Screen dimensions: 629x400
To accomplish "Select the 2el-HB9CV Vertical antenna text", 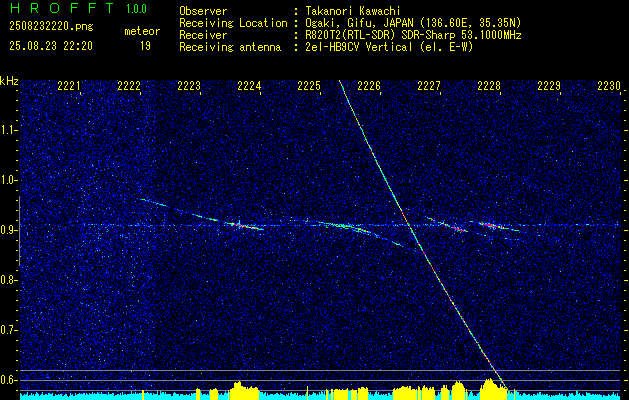I will [x=387, y=47].
